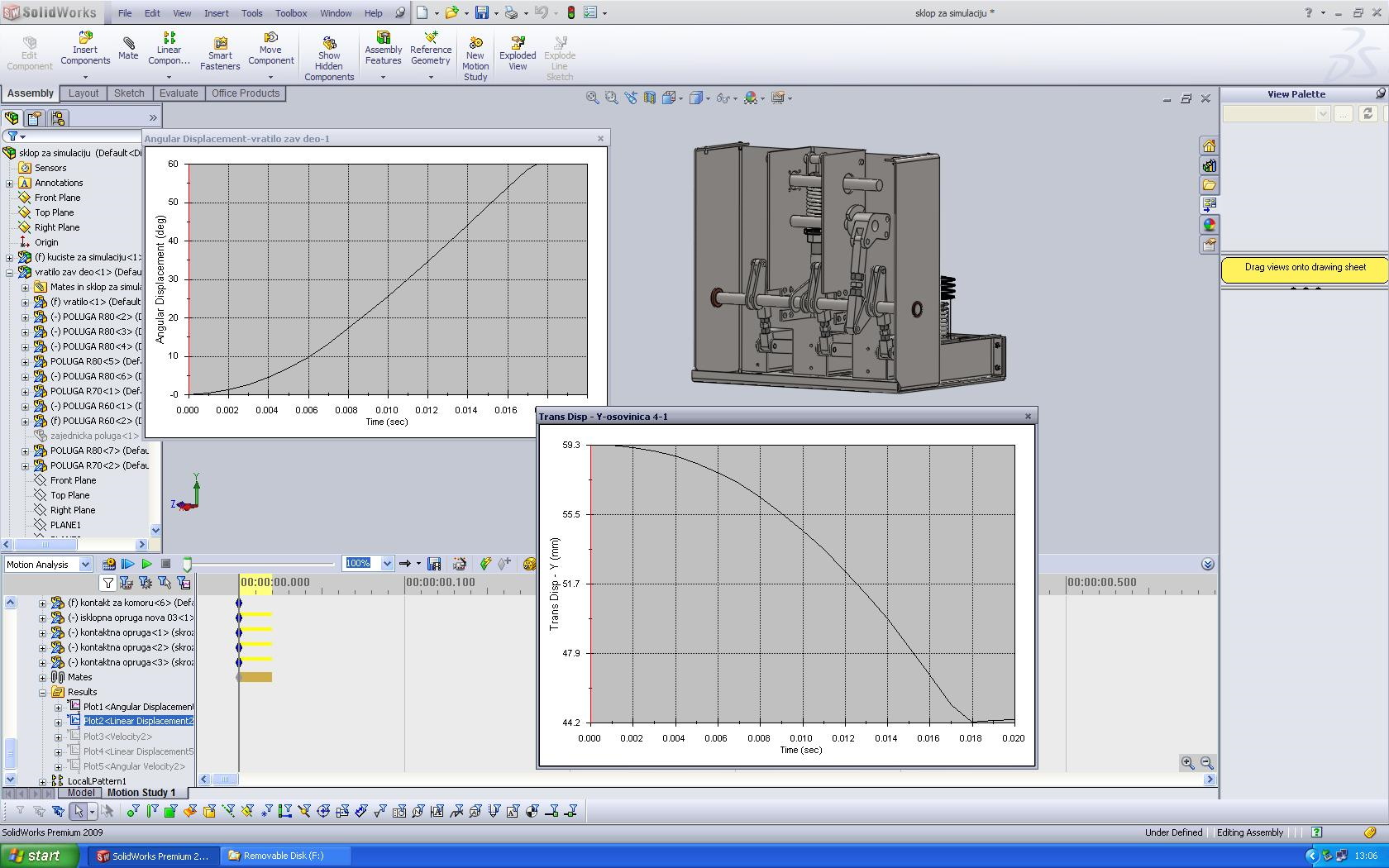Click the Save Animation disk icon

point(434,564)
